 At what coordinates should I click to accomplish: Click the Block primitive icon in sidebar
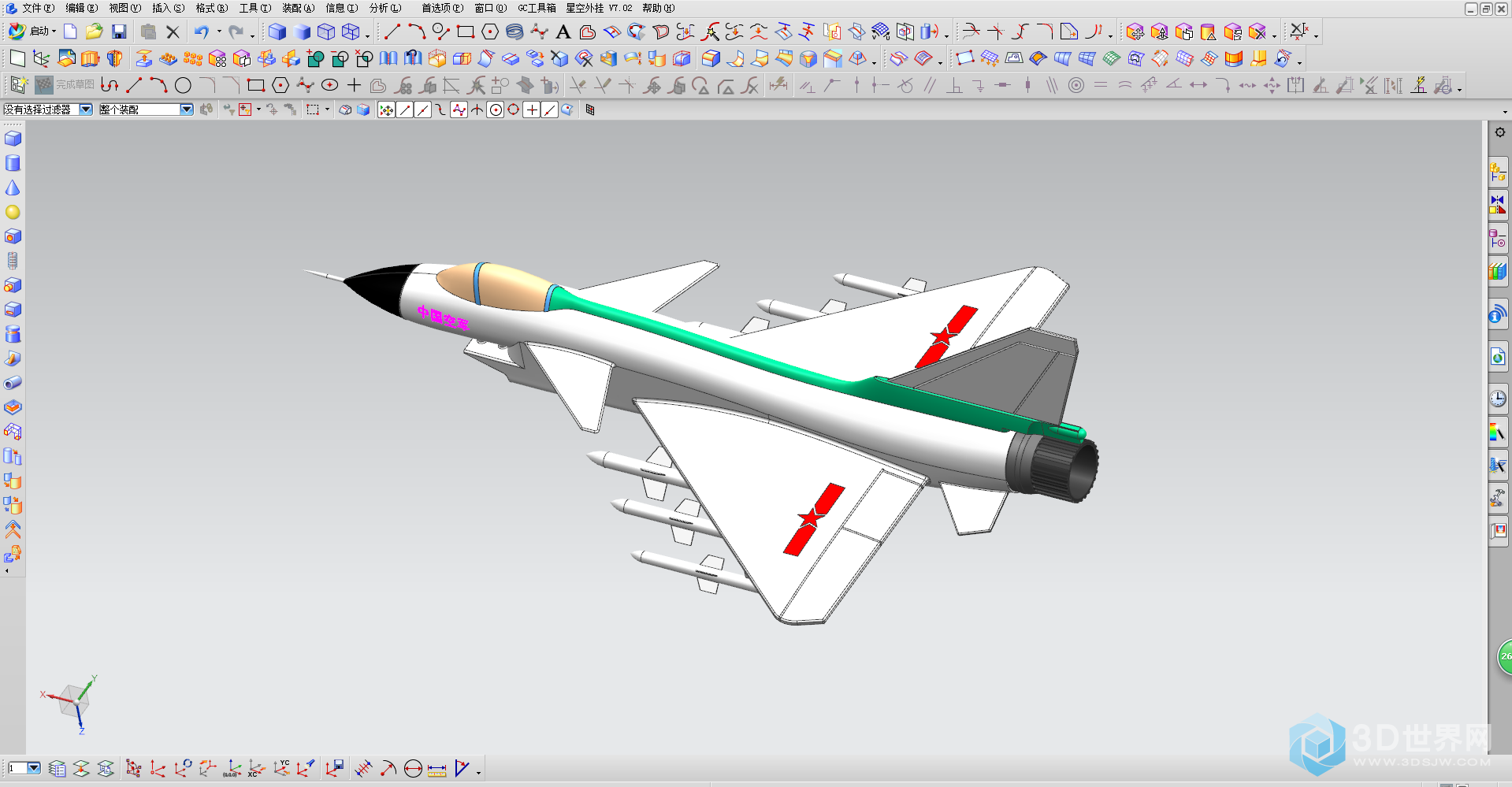click(x=13, y=139)
